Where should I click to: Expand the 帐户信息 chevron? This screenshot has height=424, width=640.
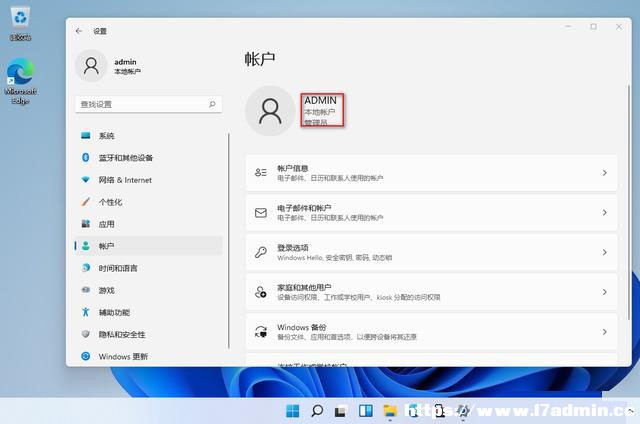pyautogui.click(x=604, y=173)
